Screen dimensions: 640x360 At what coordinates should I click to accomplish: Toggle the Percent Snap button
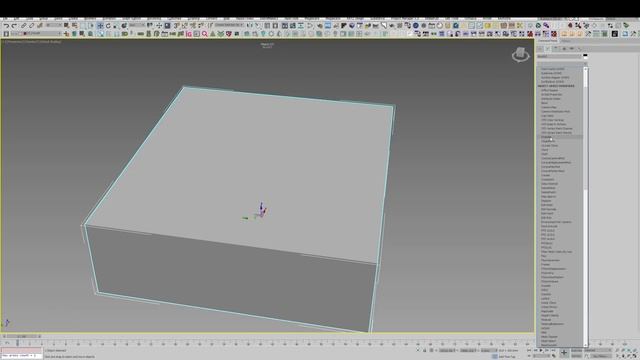pyautogui.click(x=193, y=26)
